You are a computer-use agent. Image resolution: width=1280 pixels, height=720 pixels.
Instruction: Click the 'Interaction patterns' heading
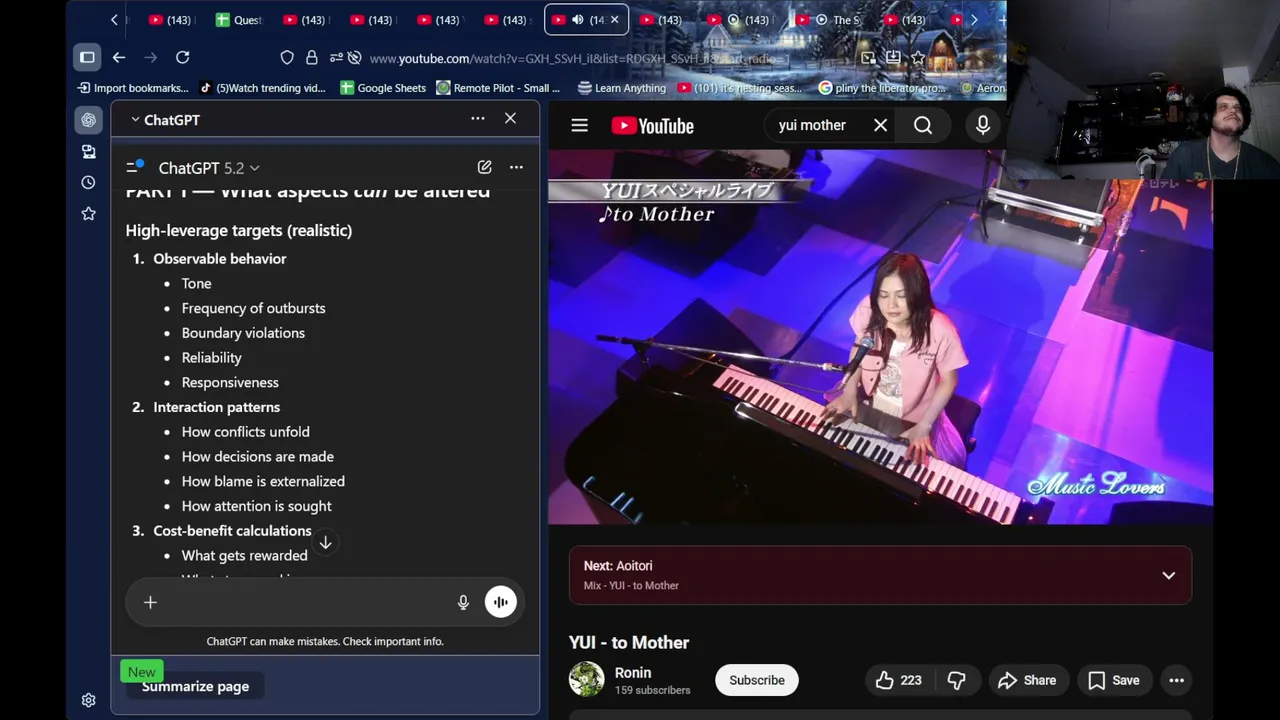[216, 407]
